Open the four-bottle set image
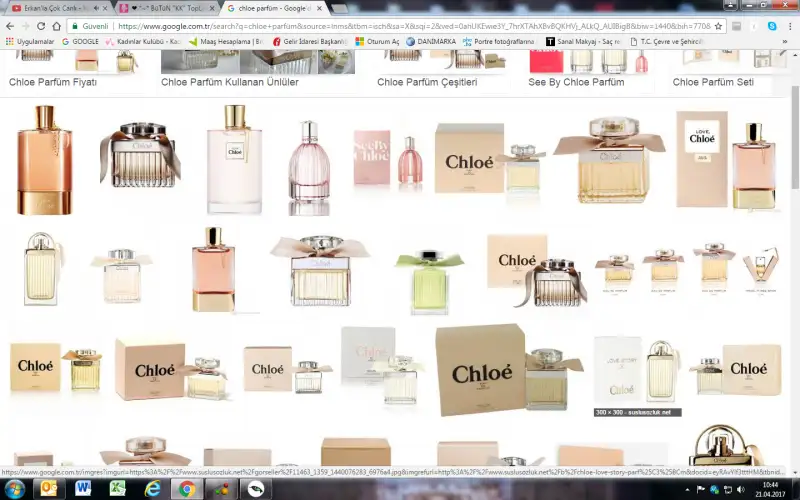Image resolution: width=800 pixels, height=500 pixels. point(687,269)
